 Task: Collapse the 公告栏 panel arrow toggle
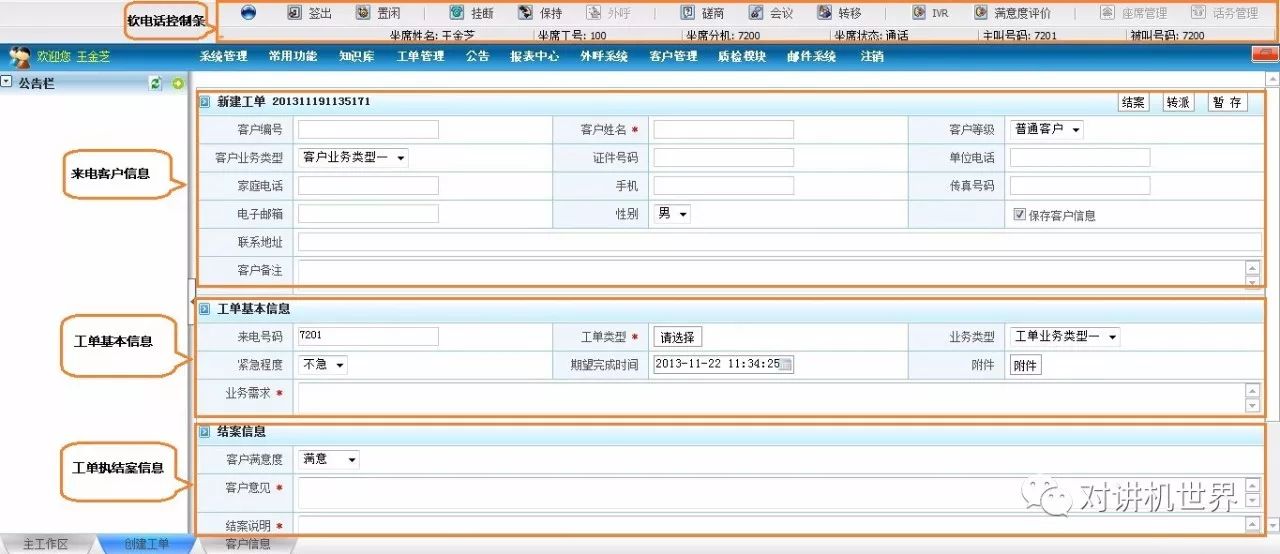tap(7, 82)
